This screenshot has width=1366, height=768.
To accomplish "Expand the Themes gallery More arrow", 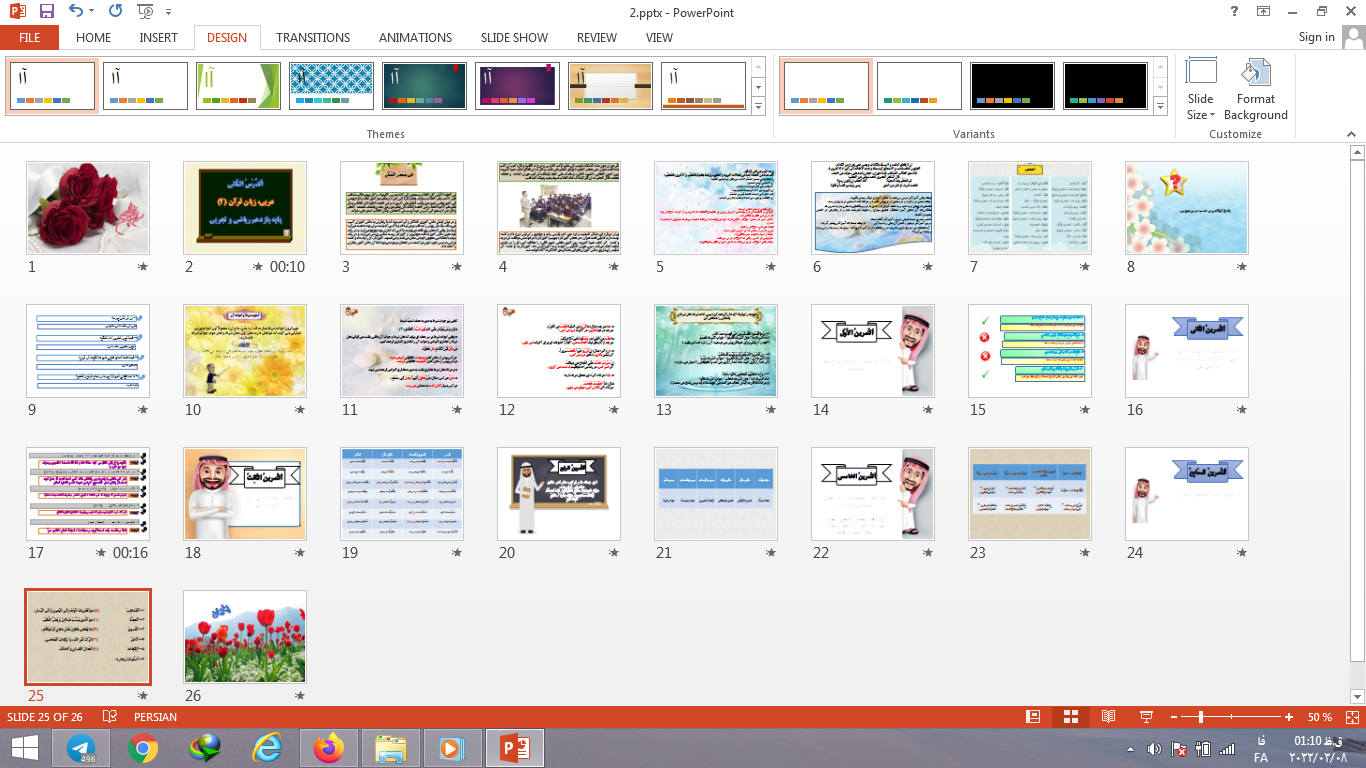I will [758, 106].
